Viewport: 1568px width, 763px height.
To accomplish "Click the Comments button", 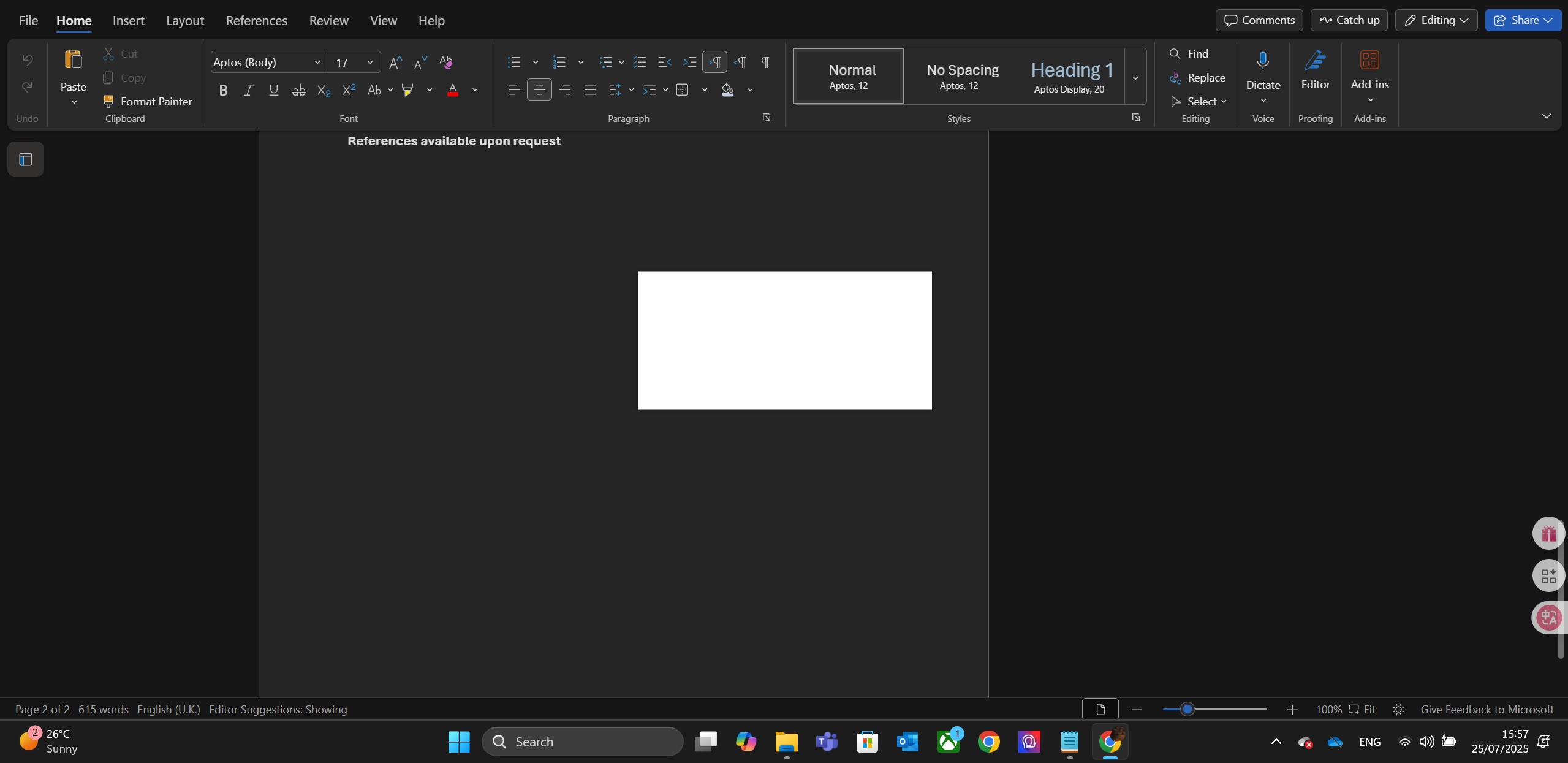I will tap(1259, 20).
